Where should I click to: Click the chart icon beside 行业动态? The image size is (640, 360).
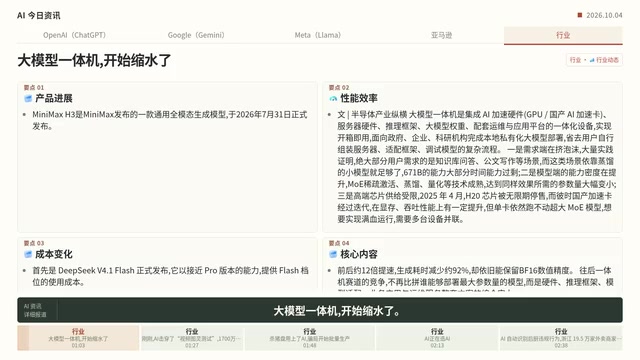coord(592,60)
